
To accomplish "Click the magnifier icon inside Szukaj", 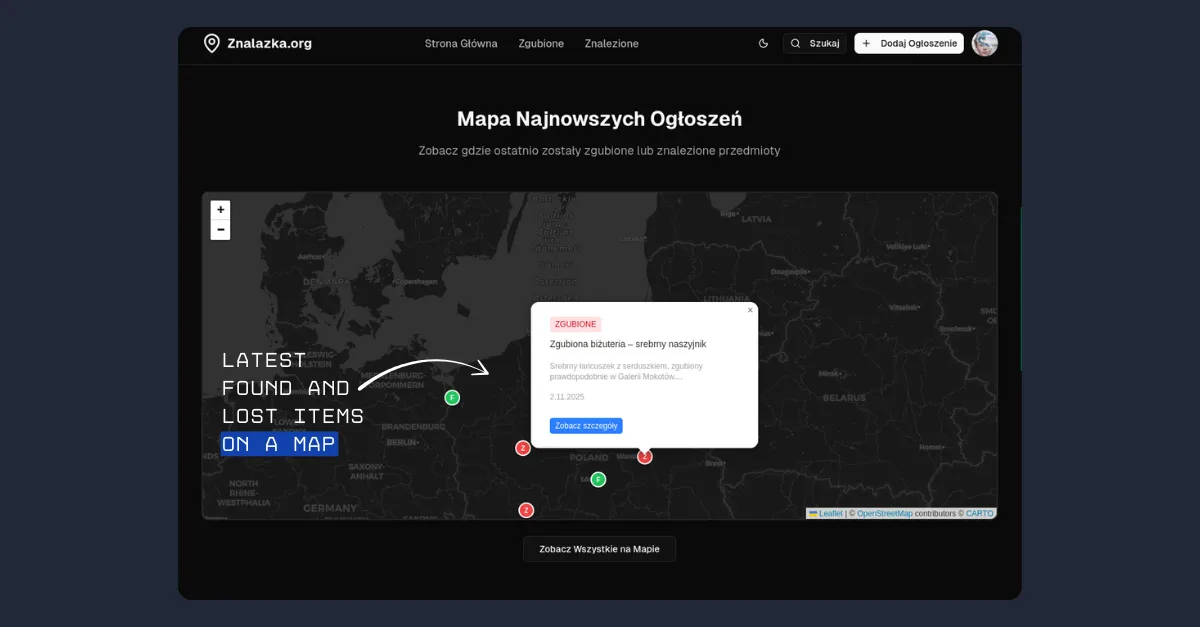I will point(796,43).
